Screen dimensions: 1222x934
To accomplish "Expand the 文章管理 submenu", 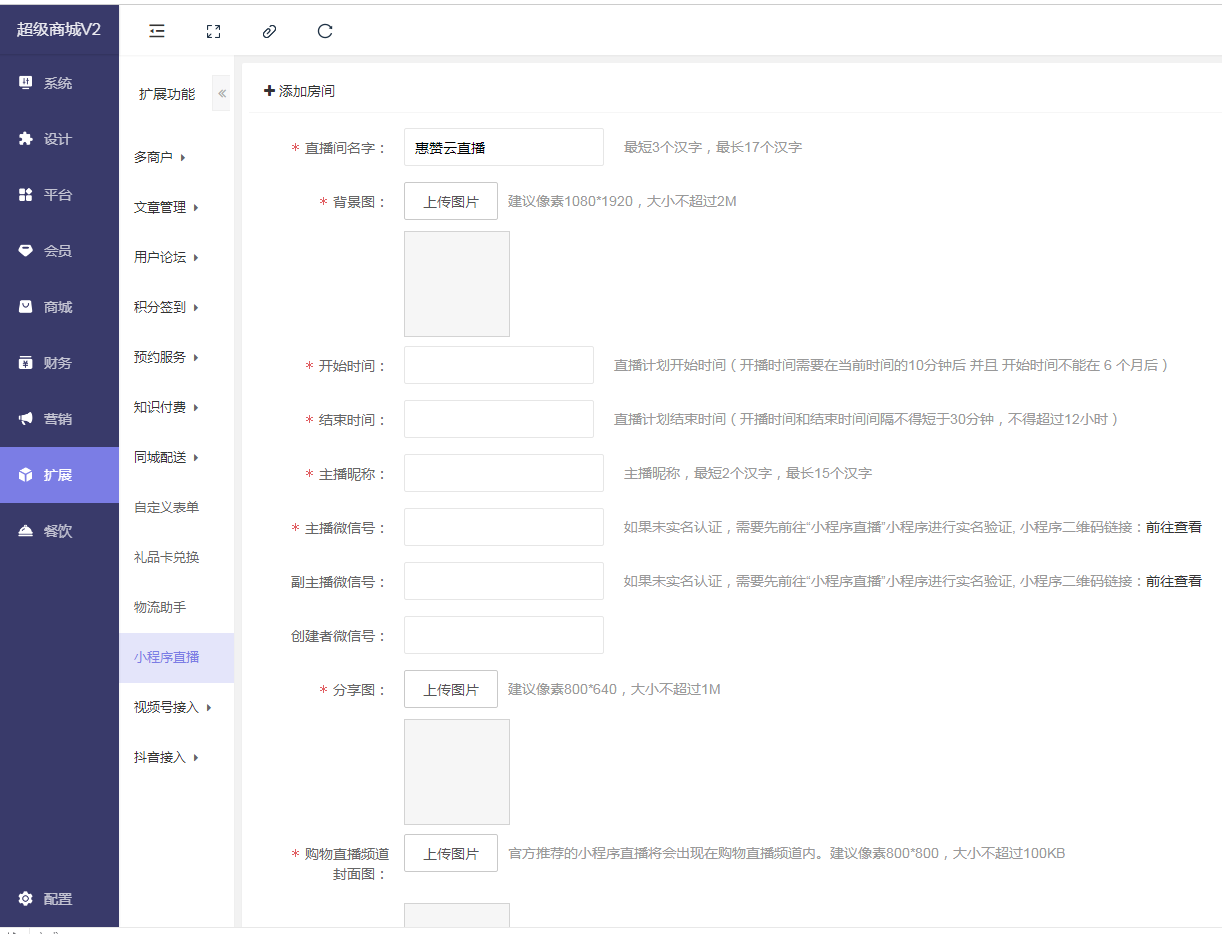I will [166, 207].
